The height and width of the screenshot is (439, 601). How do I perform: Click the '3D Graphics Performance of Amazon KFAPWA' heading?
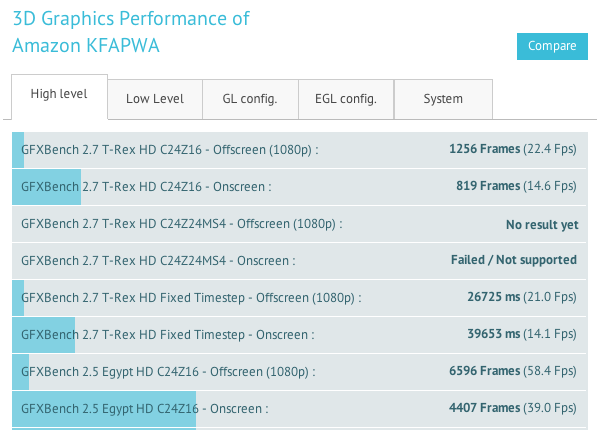[131, 32]
